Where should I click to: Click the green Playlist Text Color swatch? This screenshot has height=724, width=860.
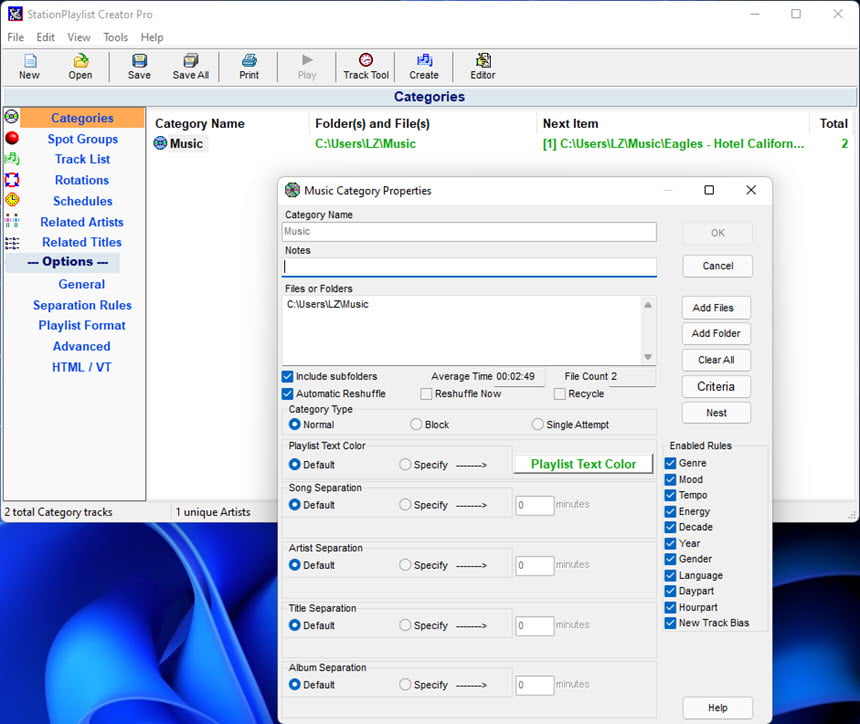click(583, 464)
